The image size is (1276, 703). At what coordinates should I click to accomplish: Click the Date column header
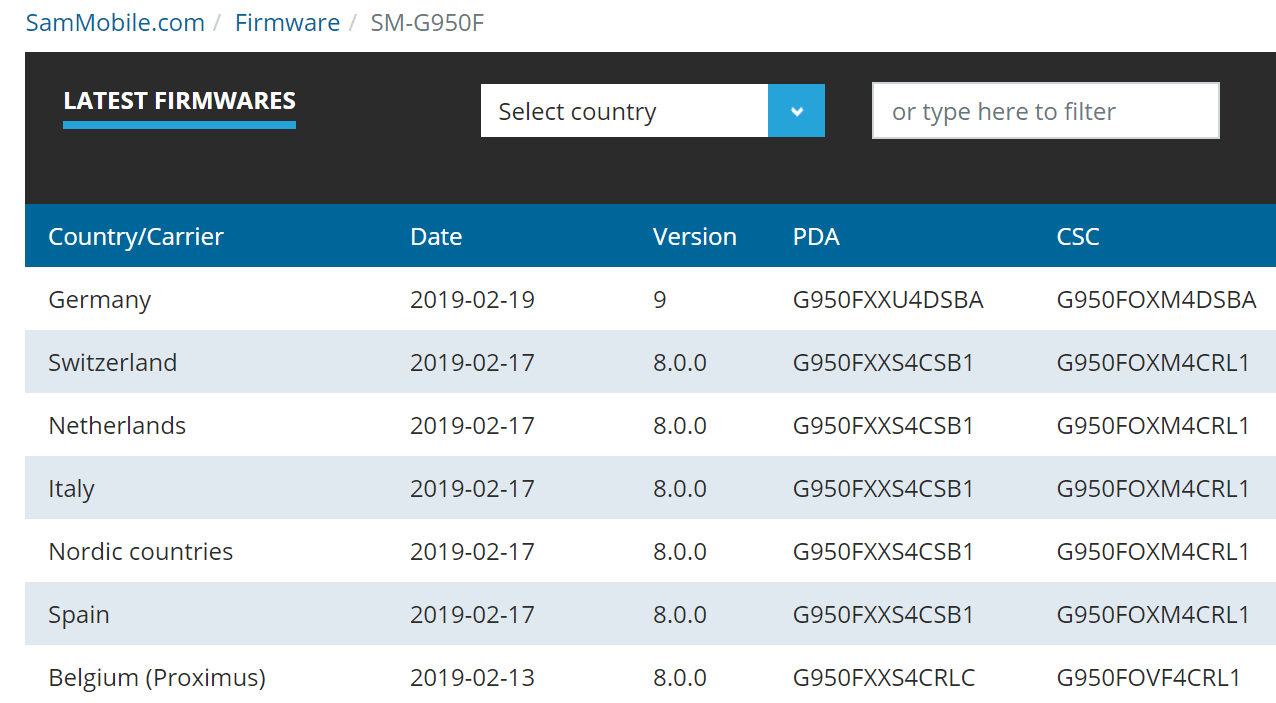(436, 237)
